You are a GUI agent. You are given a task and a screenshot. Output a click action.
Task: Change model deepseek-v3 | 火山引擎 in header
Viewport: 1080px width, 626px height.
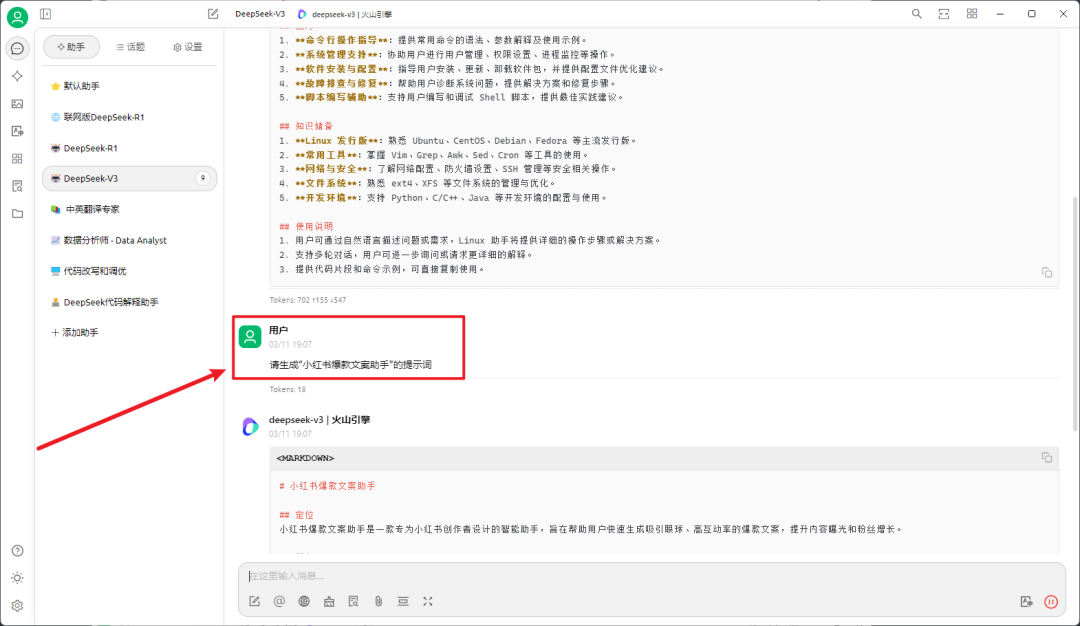tap(344, 14)
